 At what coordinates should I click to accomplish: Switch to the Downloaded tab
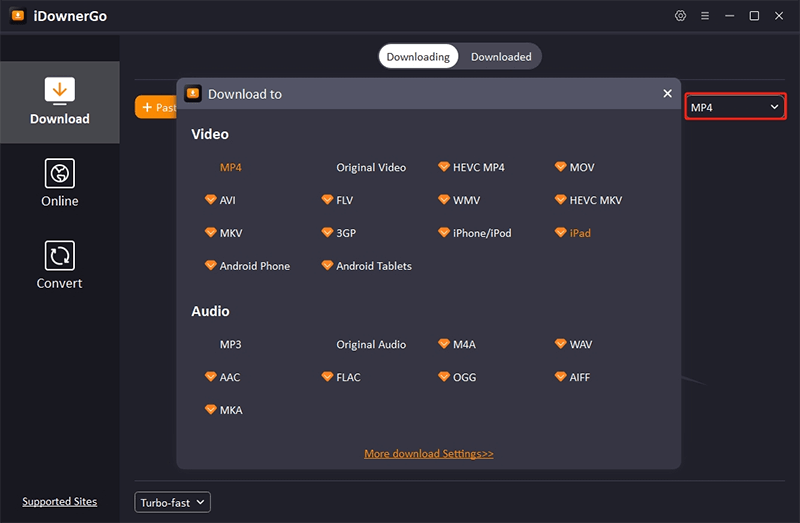tap(501, 57)
